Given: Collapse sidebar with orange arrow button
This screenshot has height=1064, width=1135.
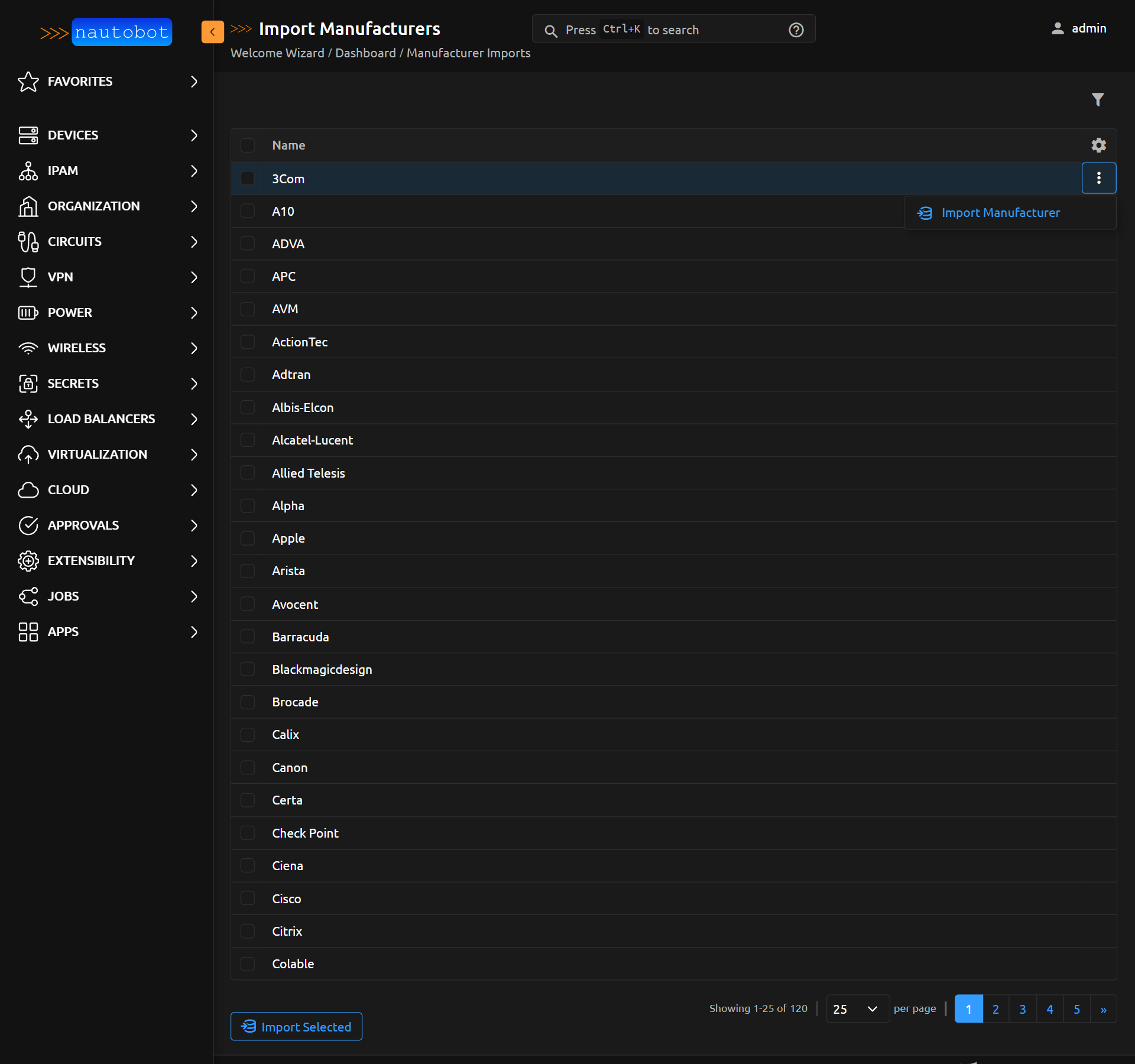Looking at the screenshot, I should (x=212, y=32).
